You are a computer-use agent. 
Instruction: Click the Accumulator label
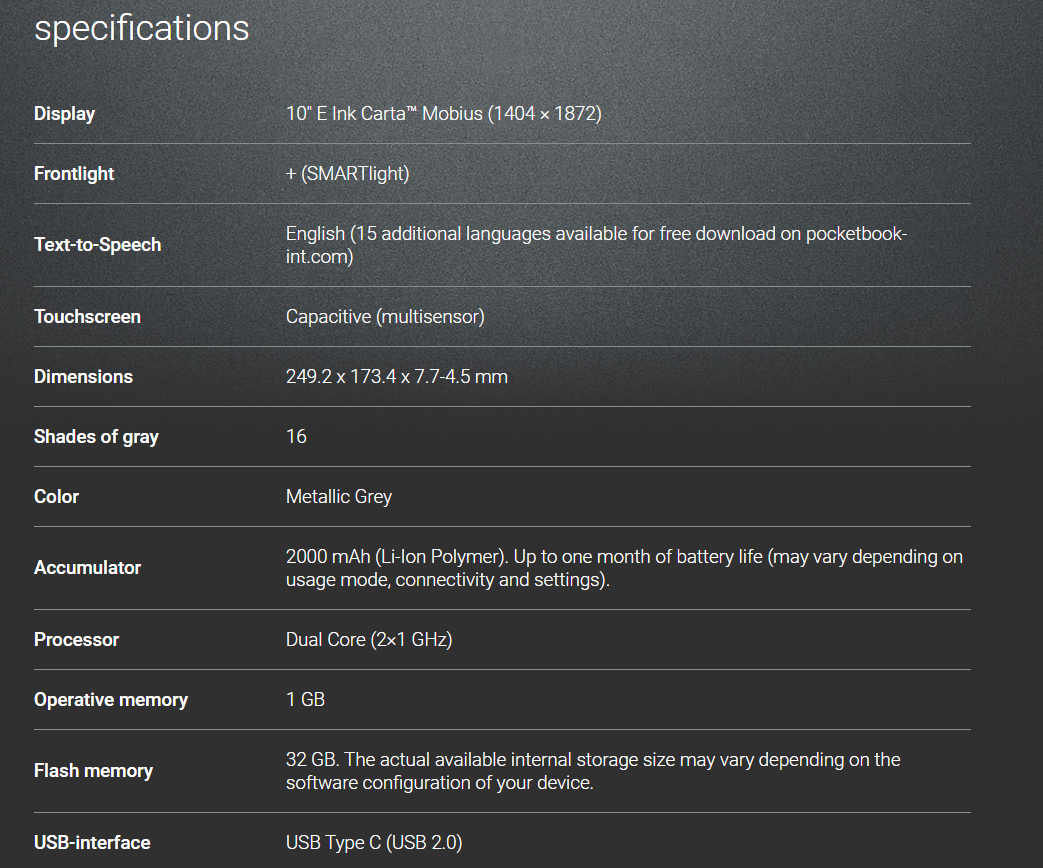point(87,568)
